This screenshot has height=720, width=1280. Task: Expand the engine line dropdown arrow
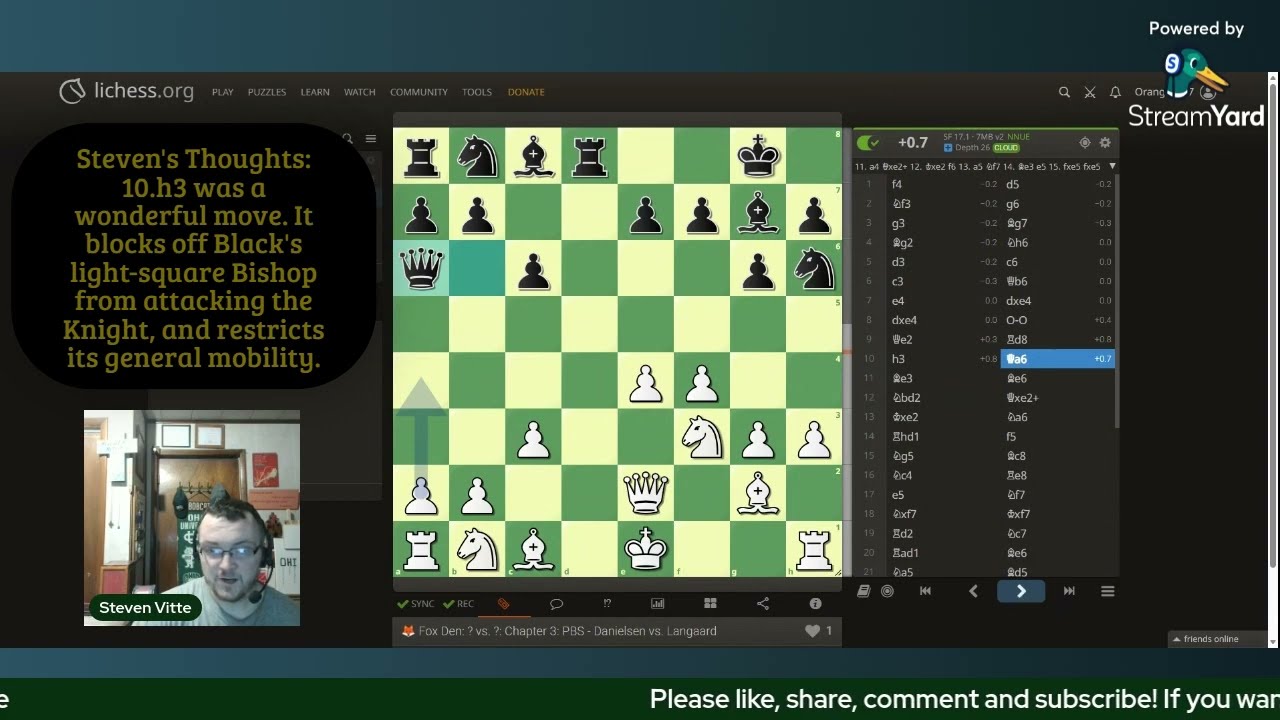[x=1112, y=166]
